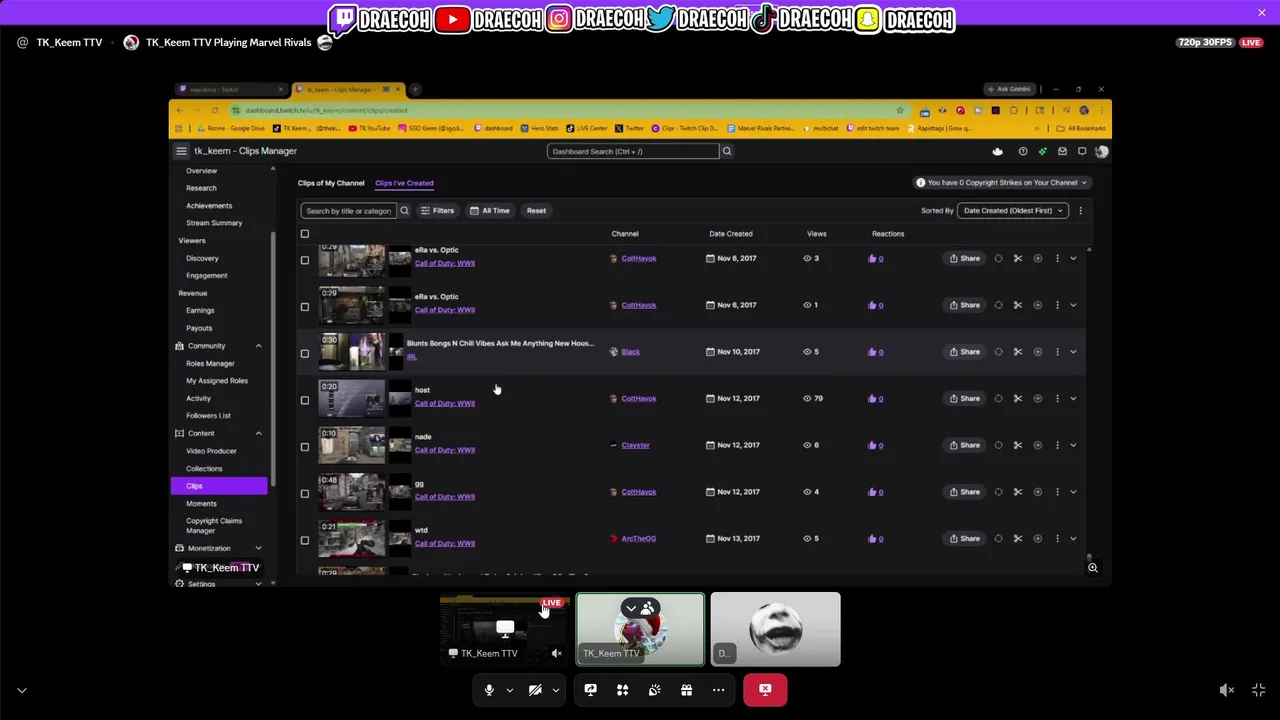Viewport: 1280px width, 720px height.
Task: Click the green sparkle icon in dashboard header
Action: tap(1042, 152)
